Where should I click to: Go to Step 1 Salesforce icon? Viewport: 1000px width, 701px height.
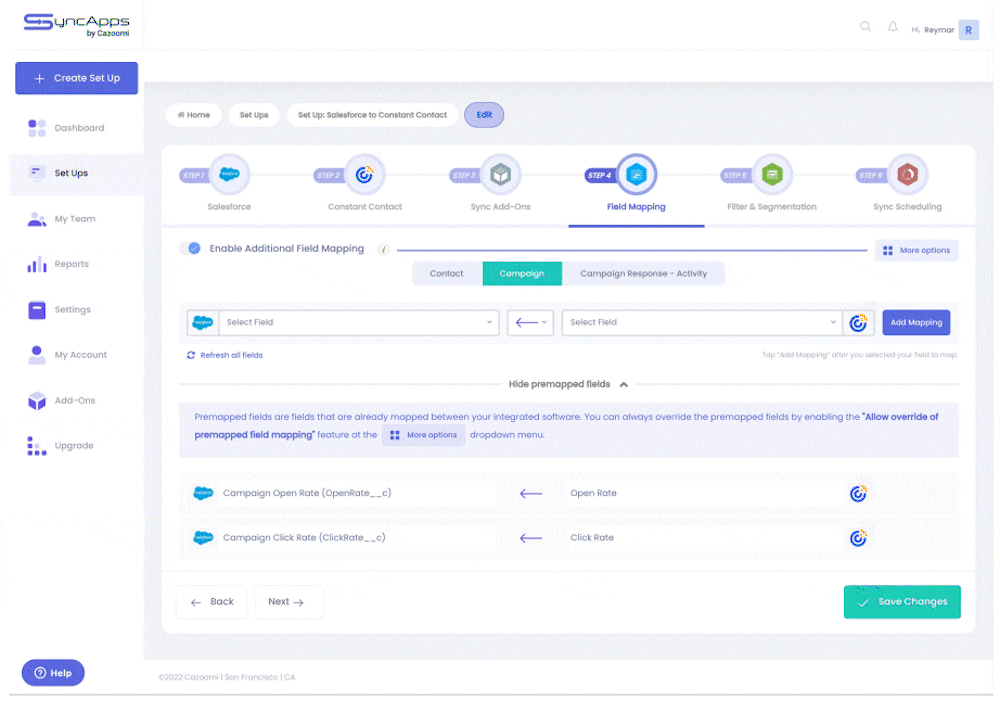229,174
